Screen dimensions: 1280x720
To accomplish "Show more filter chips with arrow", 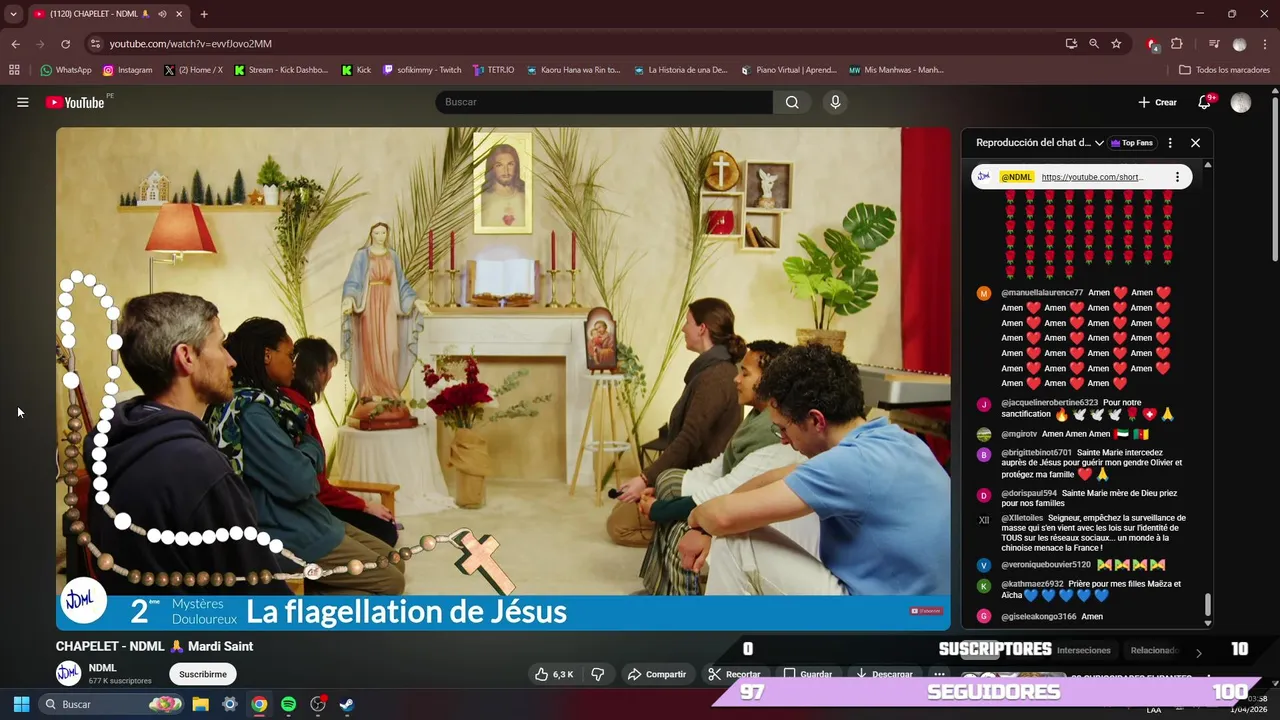I will point(1199,652).
